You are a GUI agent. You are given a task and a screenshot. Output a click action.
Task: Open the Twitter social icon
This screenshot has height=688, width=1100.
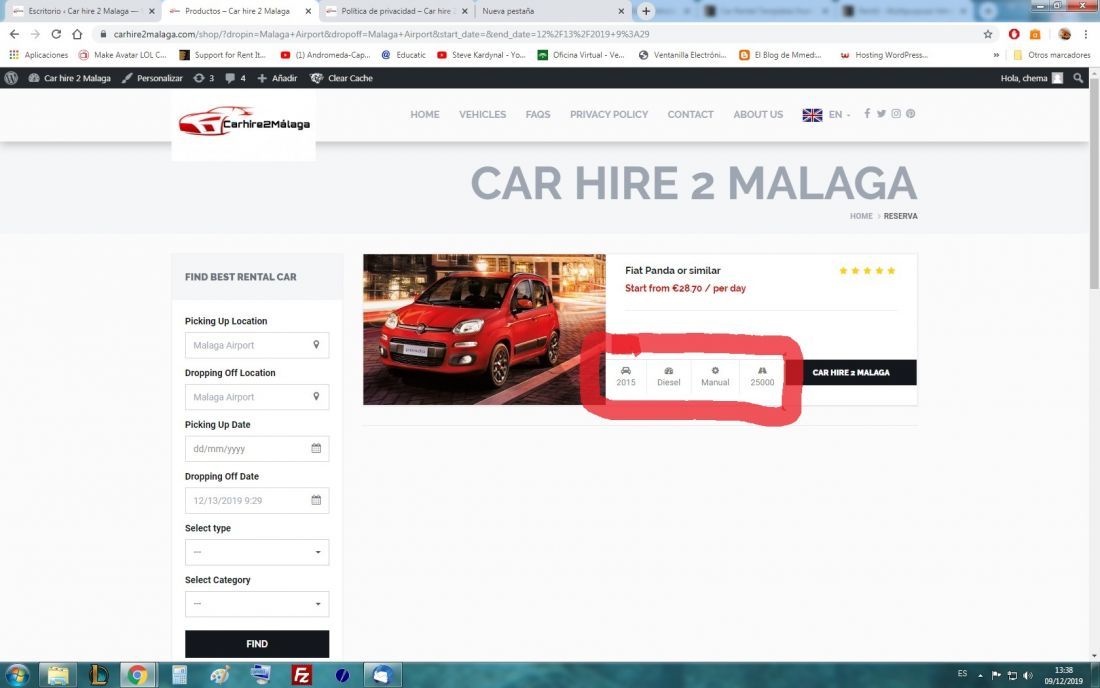[881, 114]
